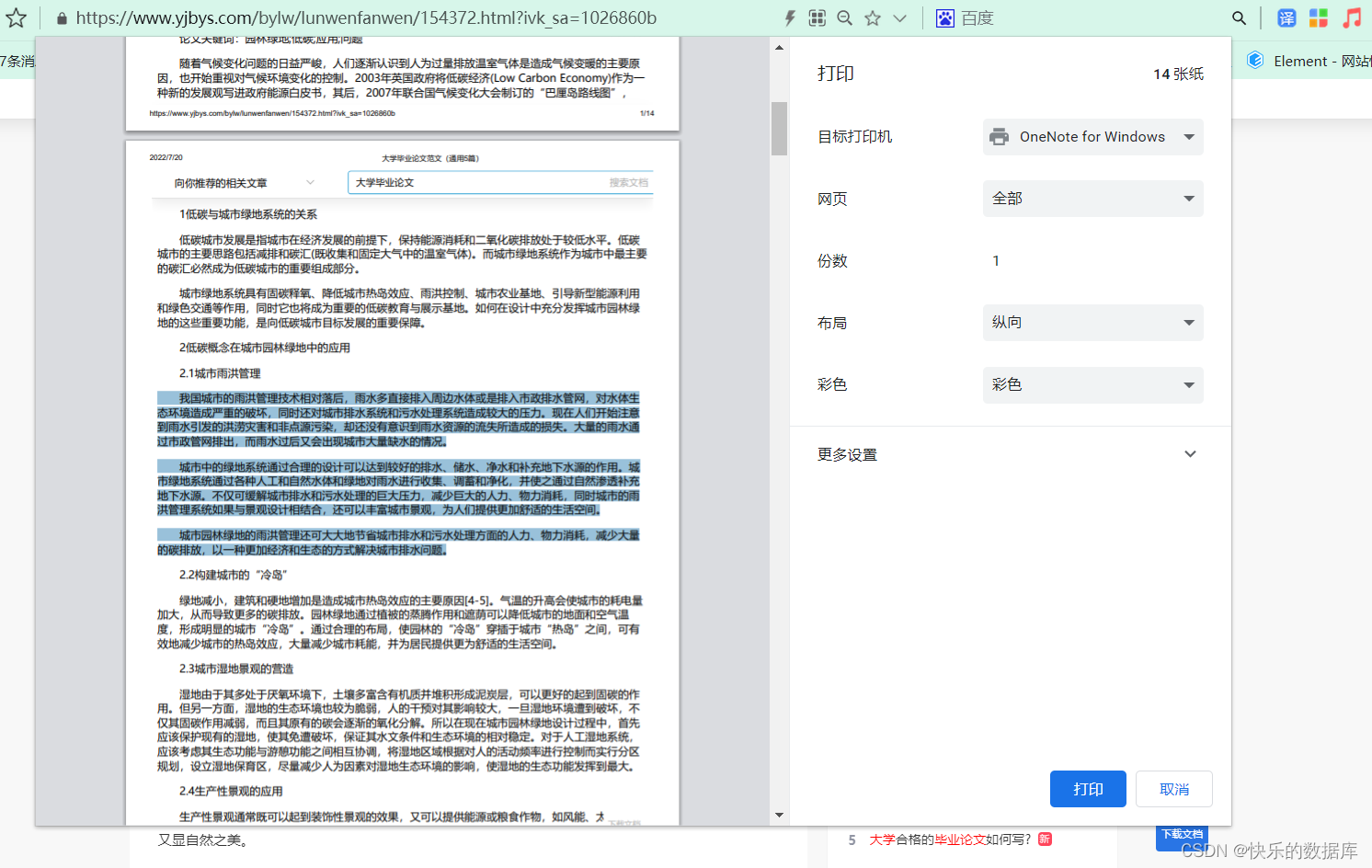Viewport: 1372px width, 868px height.
Task: Click the search icon near toolbar right
Action: point(1239,17)
